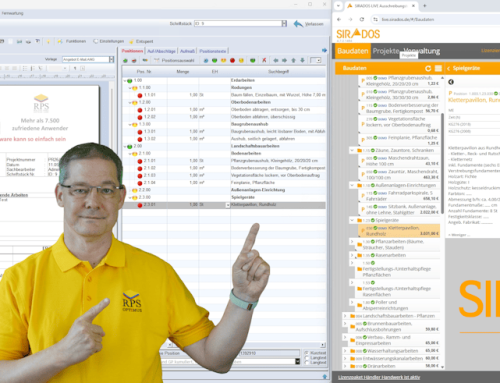Select the Maschendrahtzaun item
This screenshot has width=500, height=383.
click(399, 161)
